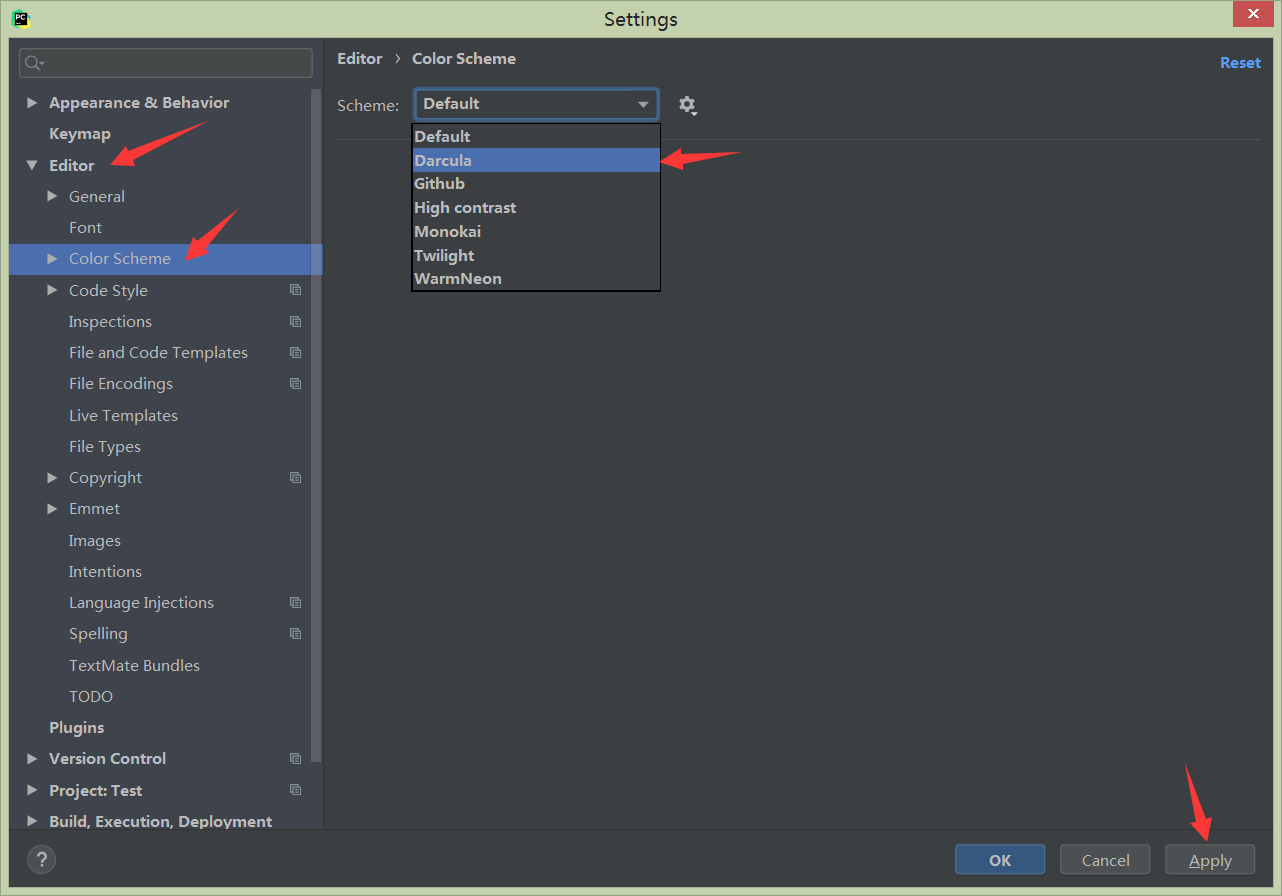Screen dimensions: 1282x896
Task: Choose Monokai in the scheme list
Action: (535, 231)
